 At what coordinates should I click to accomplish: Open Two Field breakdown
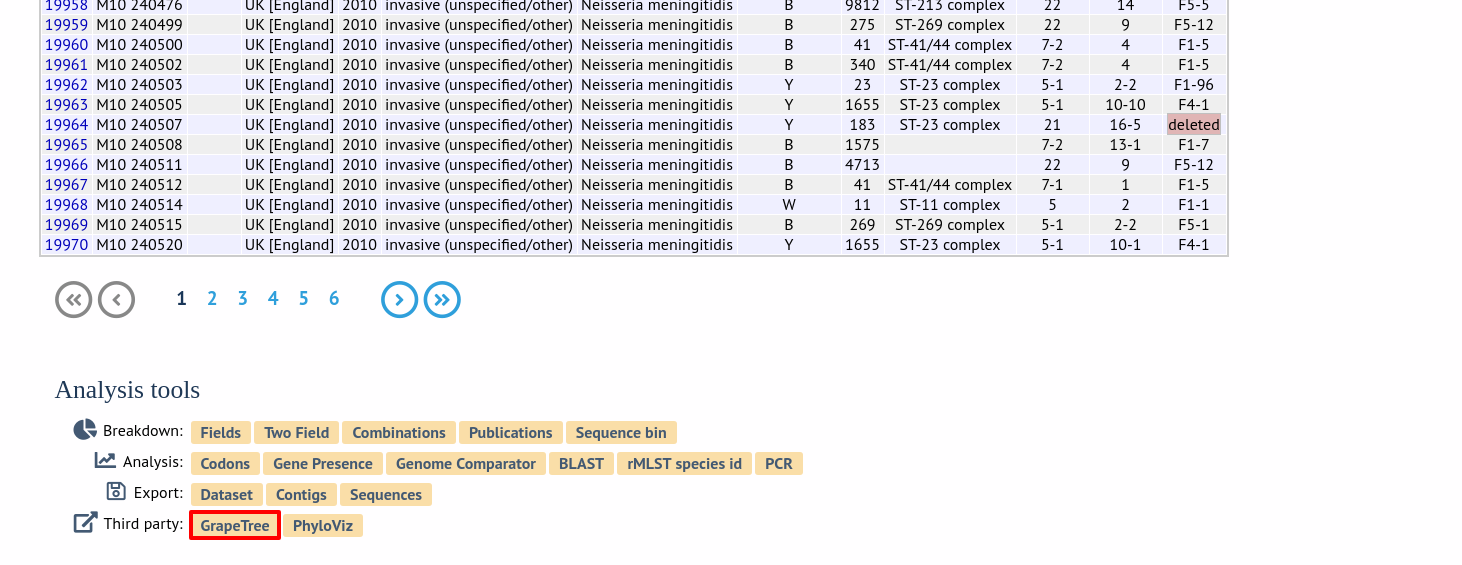click(297, 432)
